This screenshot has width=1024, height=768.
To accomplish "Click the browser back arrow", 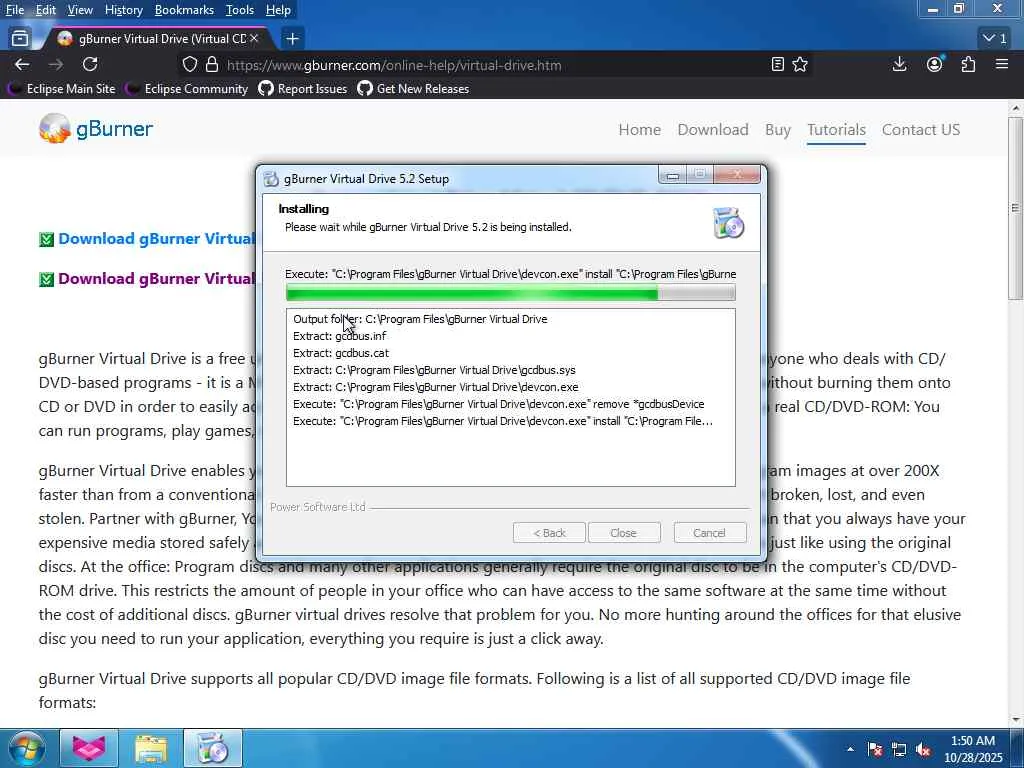I will (22, 65).
